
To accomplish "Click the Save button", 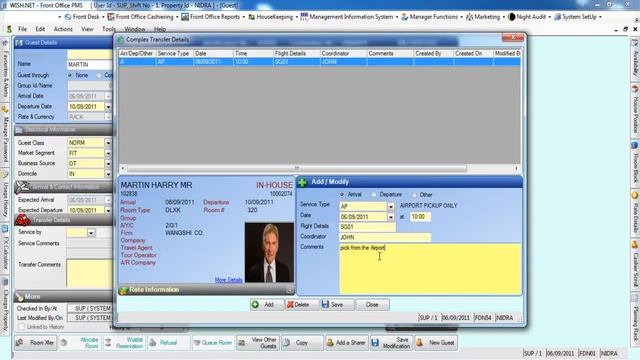I will click(x=337, y=304).
